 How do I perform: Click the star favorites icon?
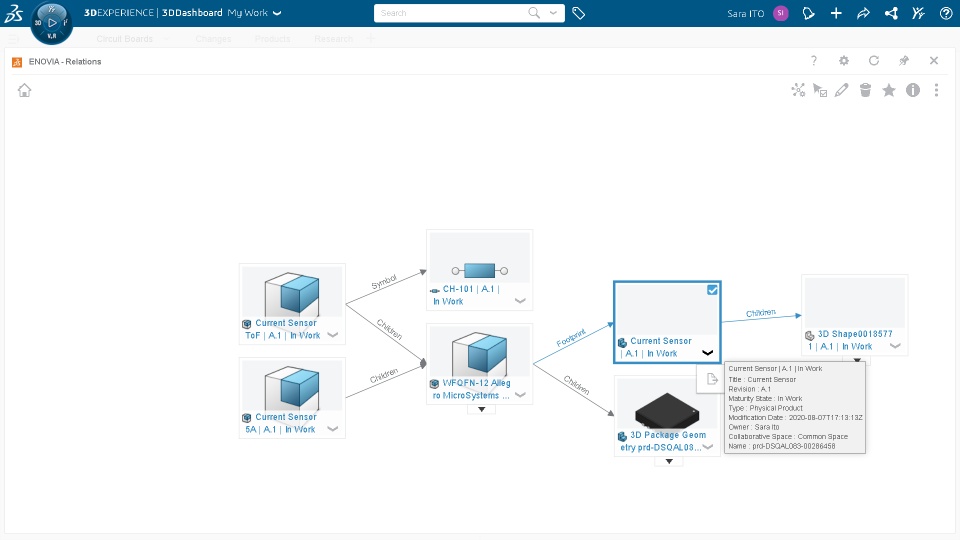click(888, 90)
